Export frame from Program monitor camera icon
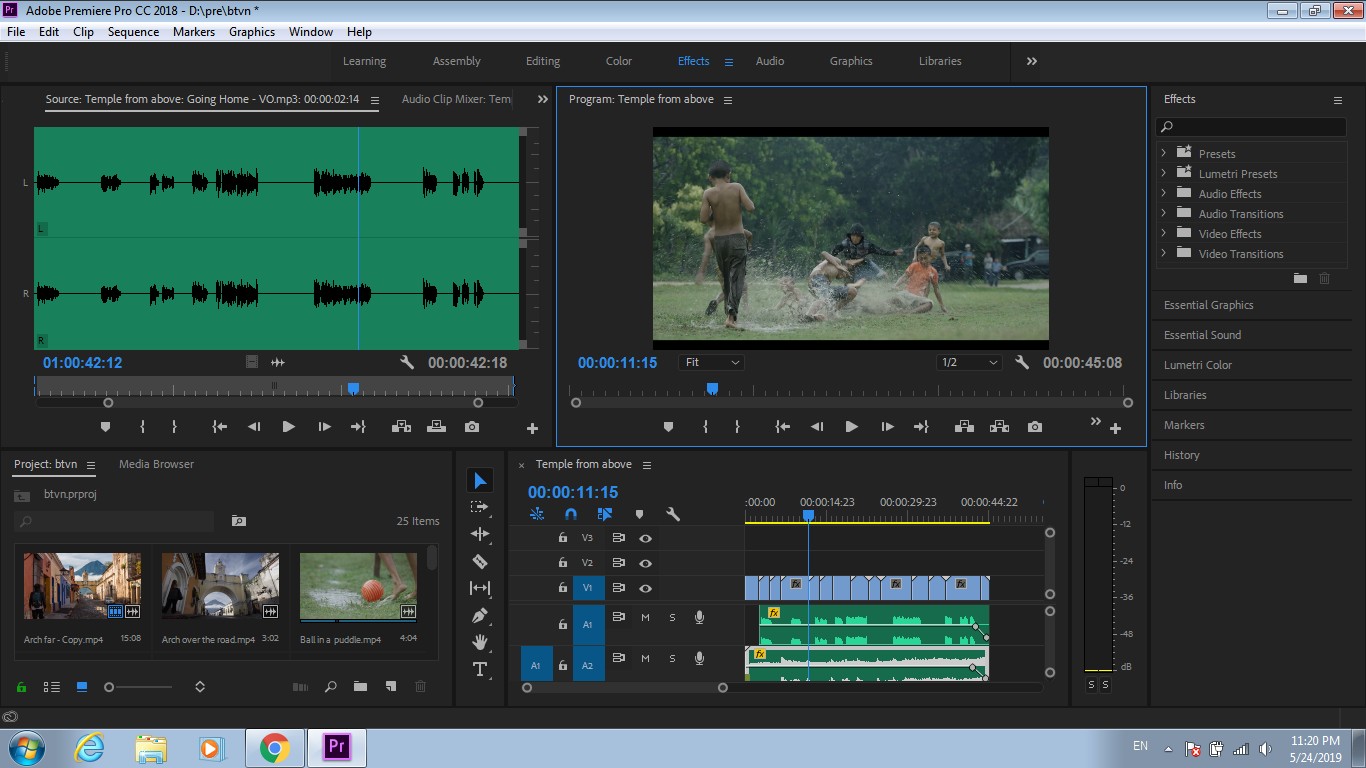The height and width of the screenshot is (768, 1366). coord(1035,426)
